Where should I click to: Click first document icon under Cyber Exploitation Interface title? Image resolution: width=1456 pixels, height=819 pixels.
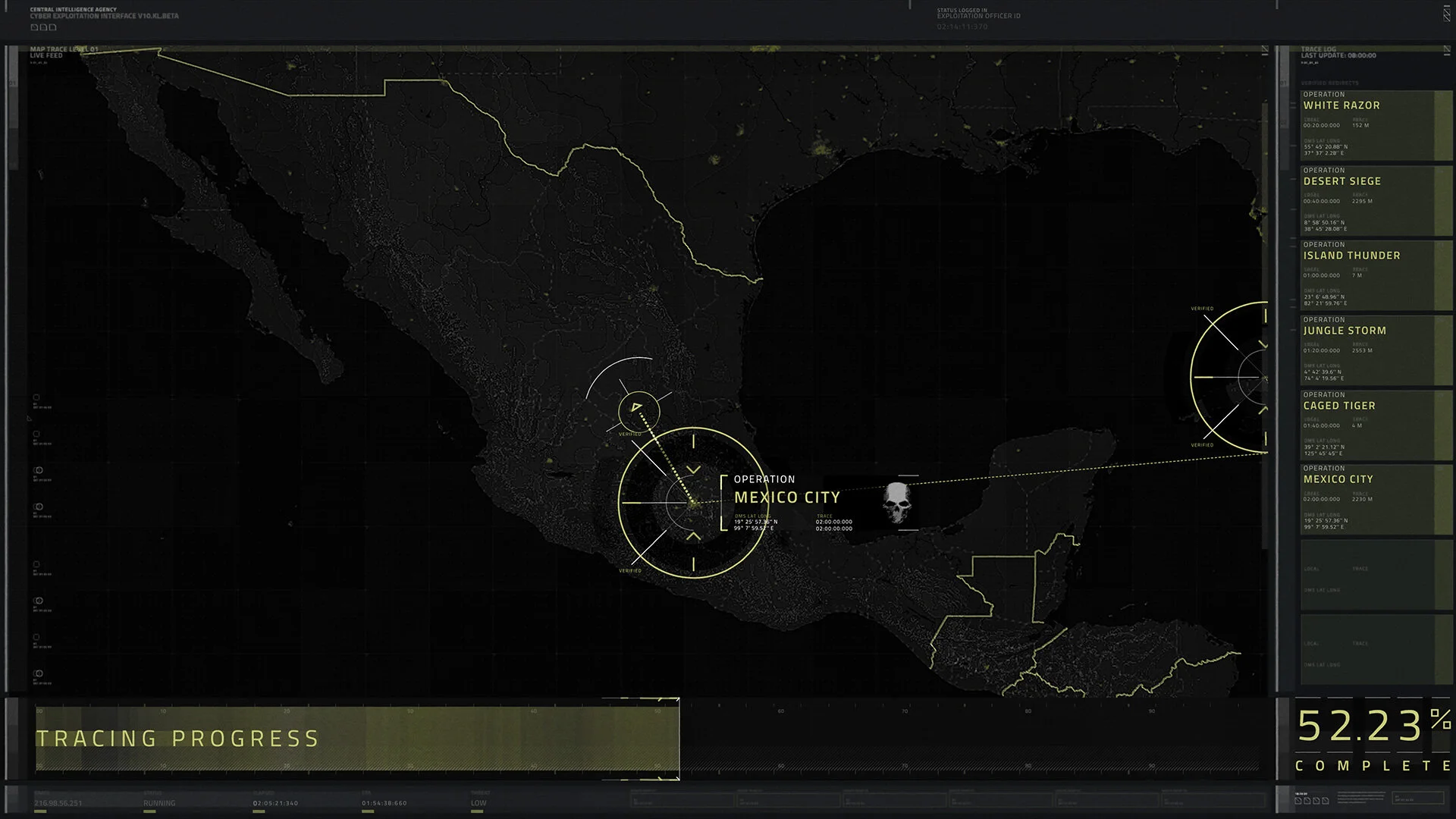point(34,27)
